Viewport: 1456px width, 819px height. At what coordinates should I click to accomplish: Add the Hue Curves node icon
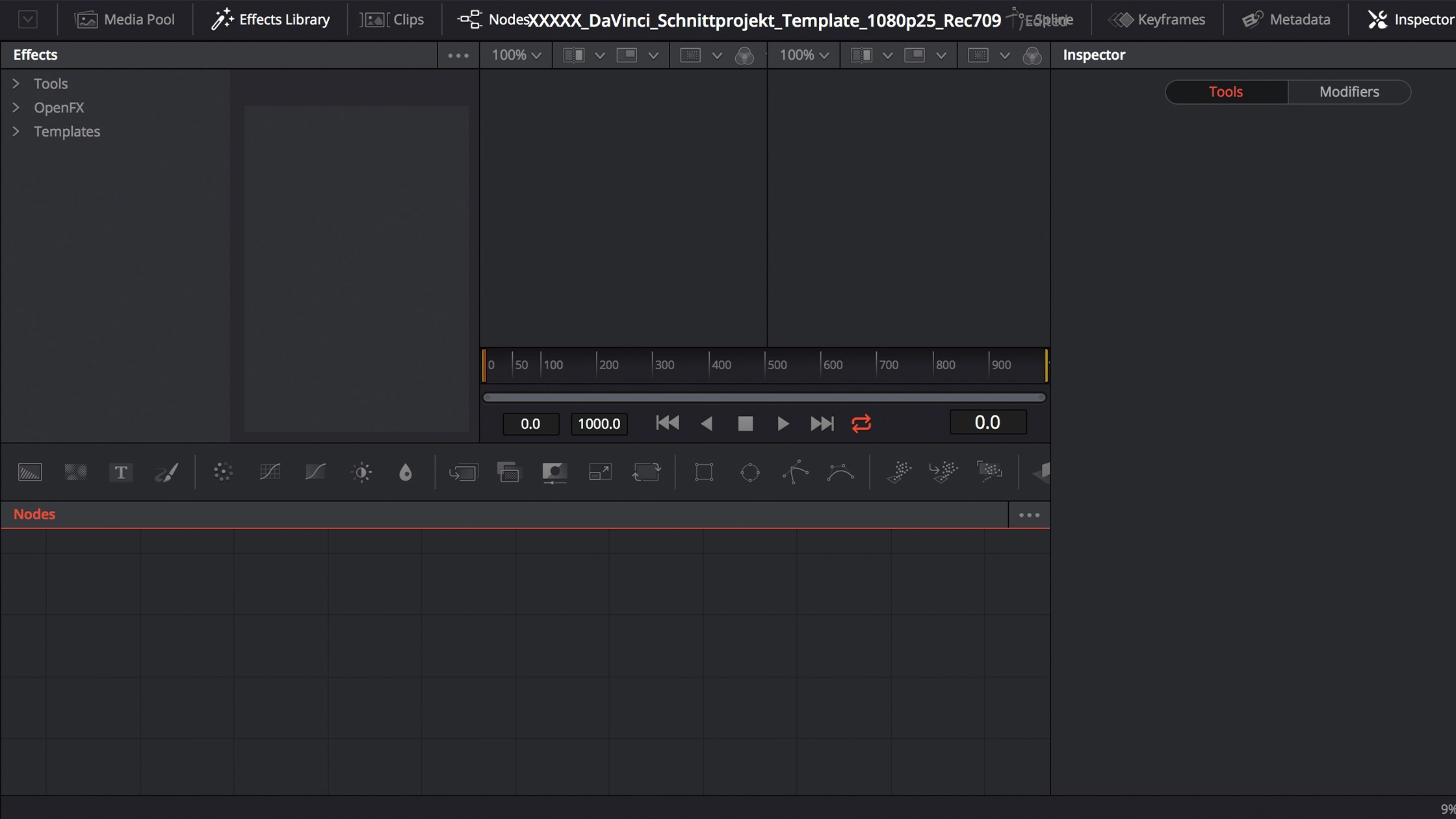click(x=315, y=472)
